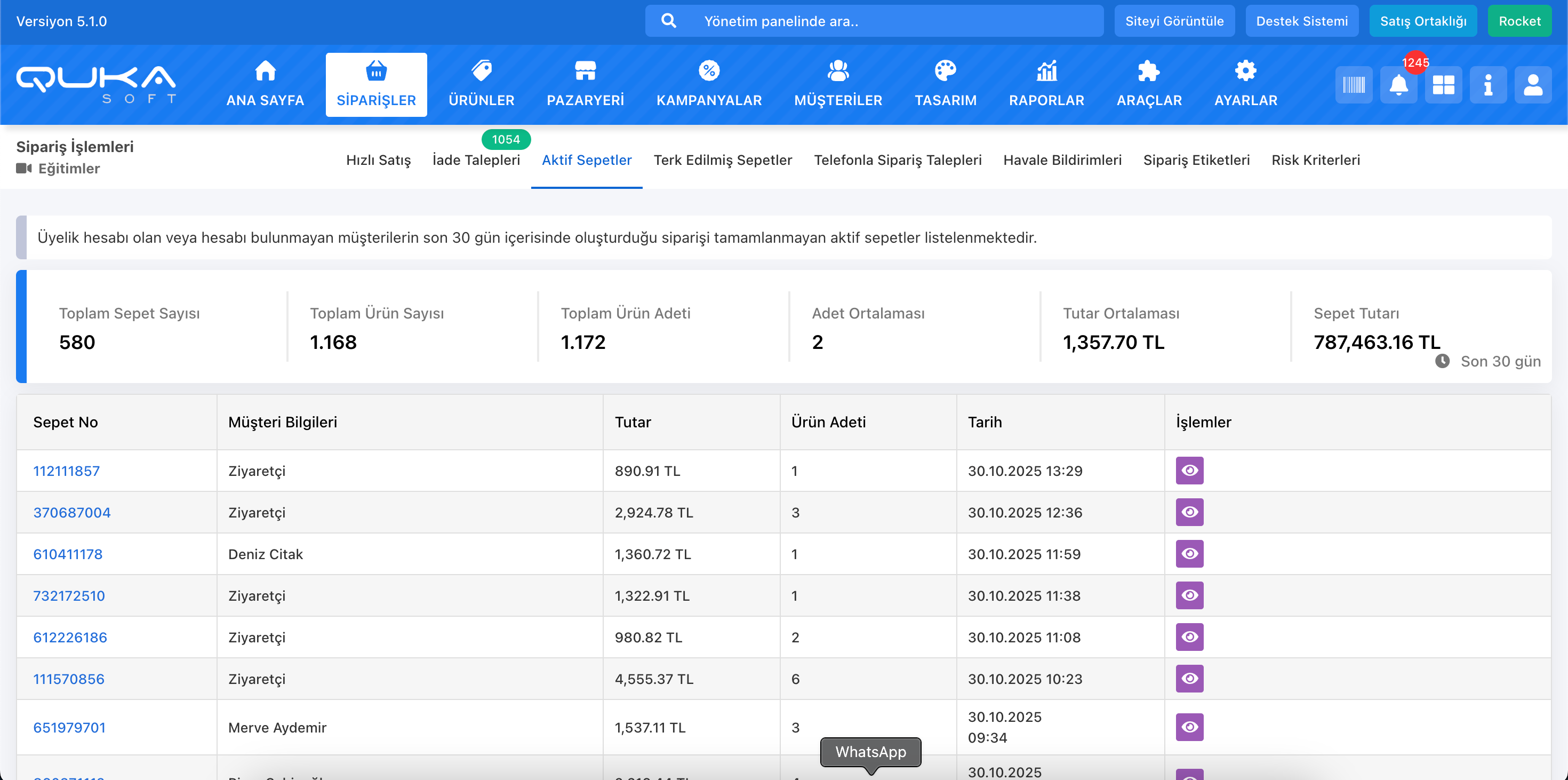Screen dimensions: 1568x780
Task: Click the green Rocket button
Action: tap(1519, 21)
